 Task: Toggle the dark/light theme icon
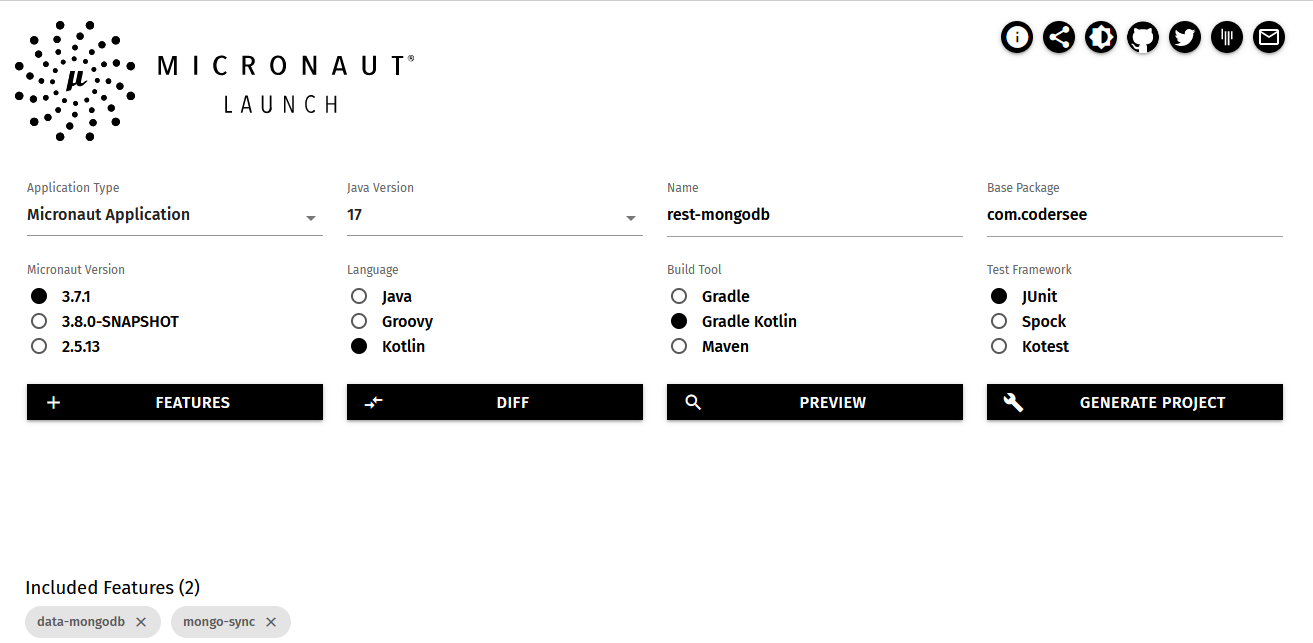click(x=1101, y=38)
